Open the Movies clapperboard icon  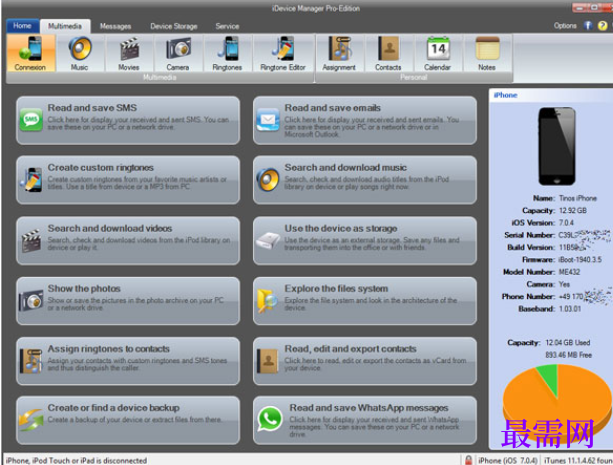click(x=129, y=53)
